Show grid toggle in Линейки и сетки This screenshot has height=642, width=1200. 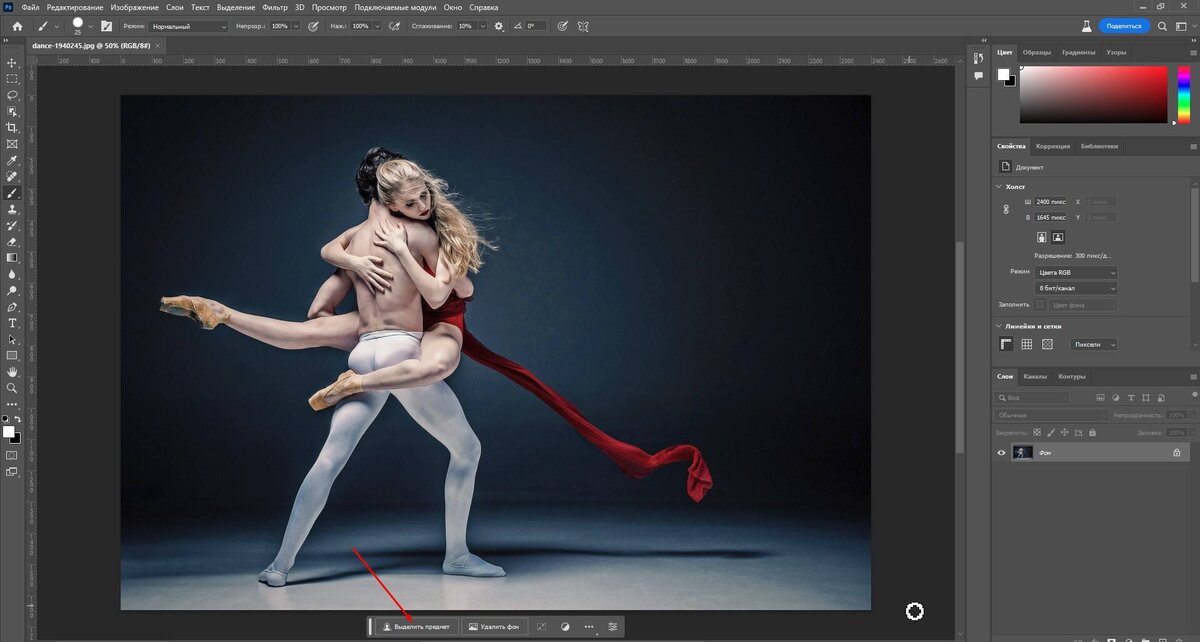click(x=1027, y=344)
